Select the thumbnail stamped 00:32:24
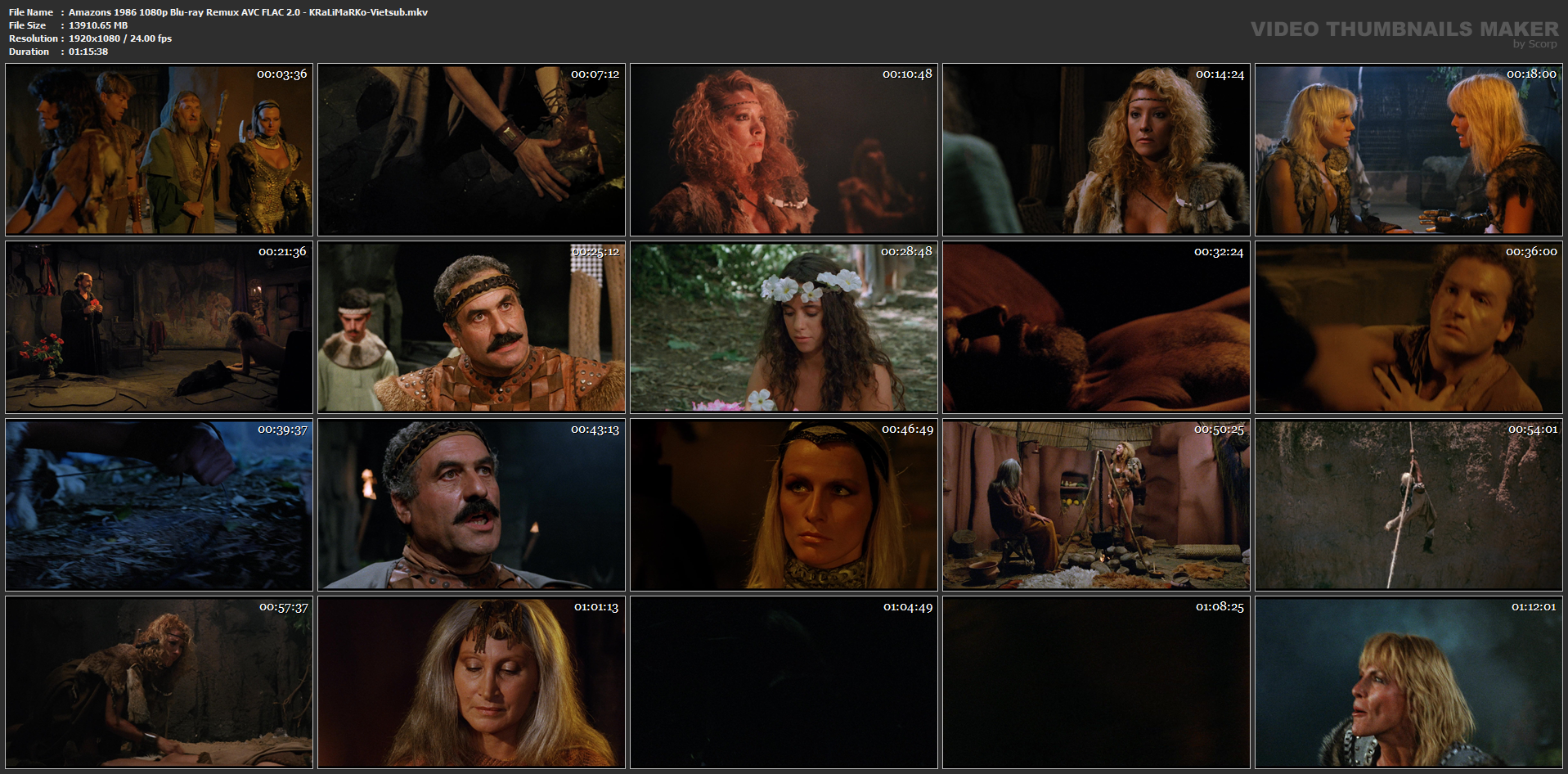1568x774 pixels. pos(1096,327)
